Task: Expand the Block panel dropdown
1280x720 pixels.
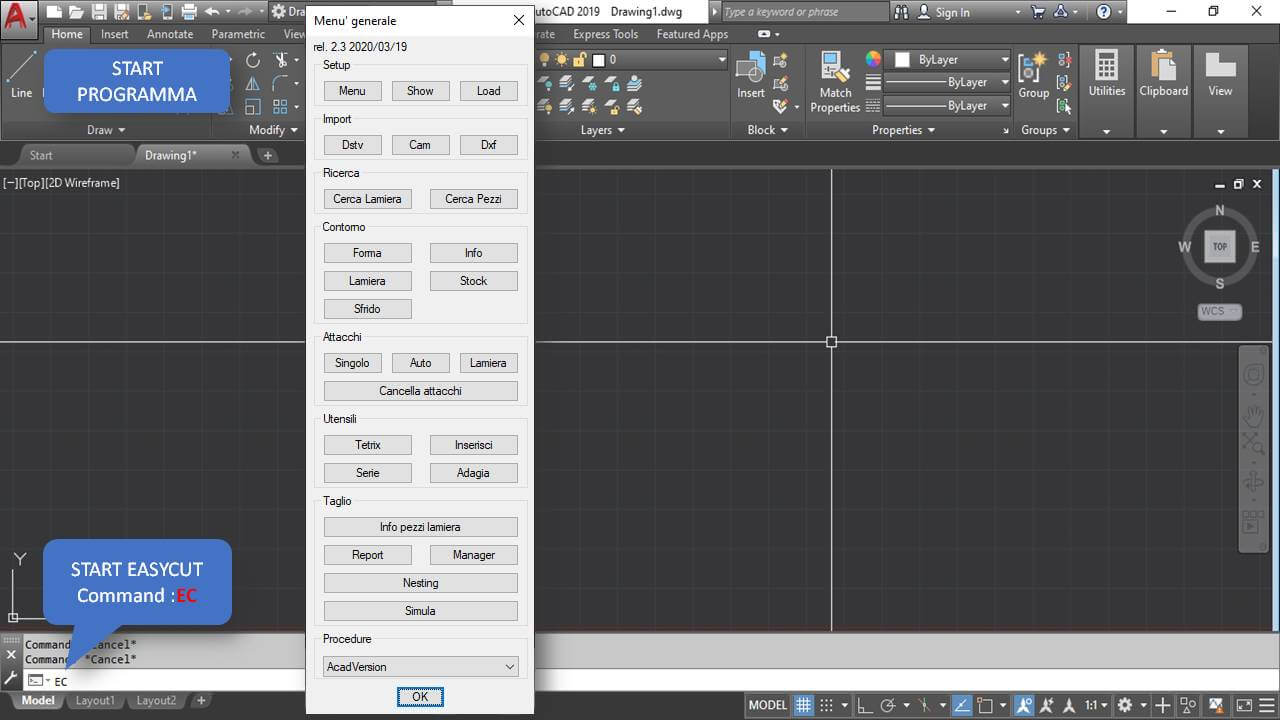Action: pos(768,130)
